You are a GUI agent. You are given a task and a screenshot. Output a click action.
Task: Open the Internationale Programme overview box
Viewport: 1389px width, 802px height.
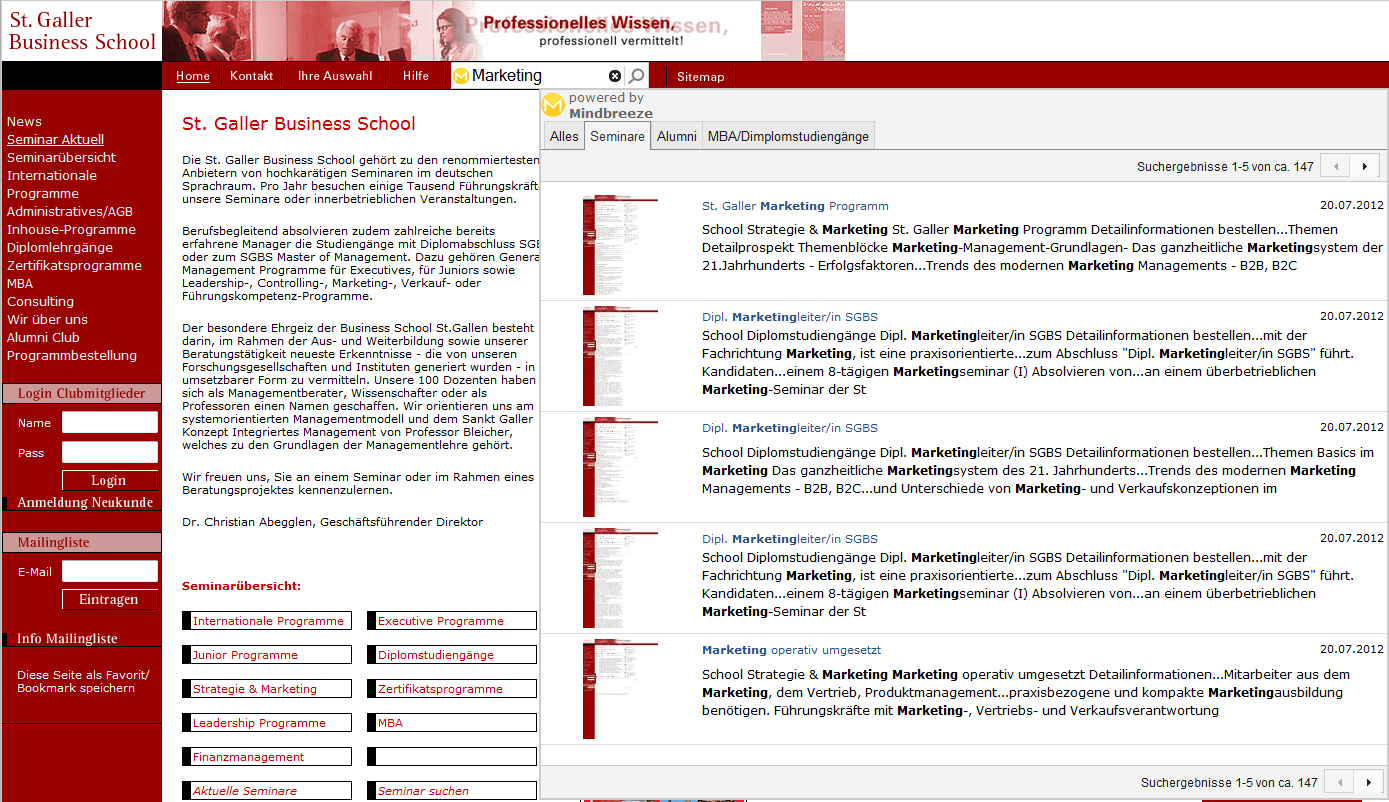[267, 621]
